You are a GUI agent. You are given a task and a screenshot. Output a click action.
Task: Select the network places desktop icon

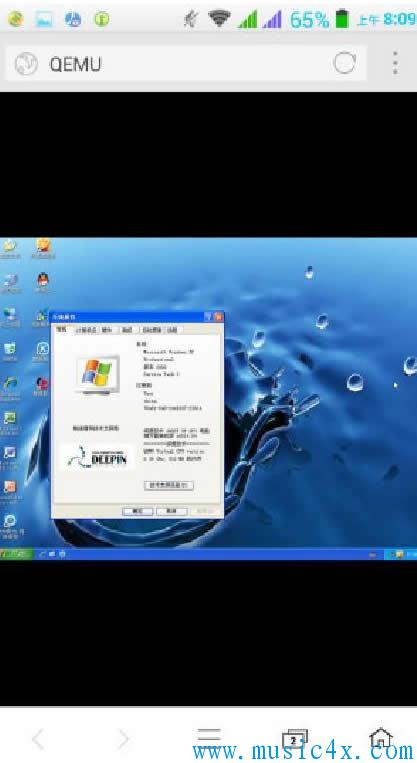(10, 317)
